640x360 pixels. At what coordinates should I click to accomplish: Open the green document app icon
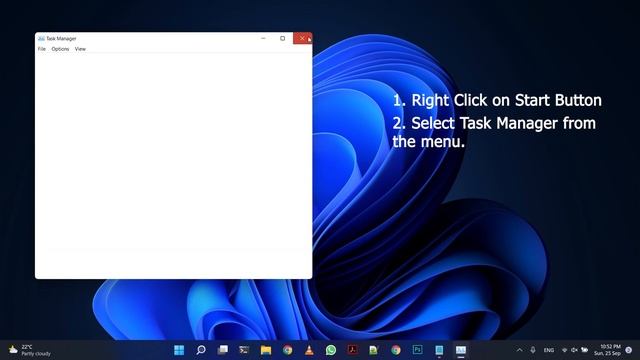pos(374,350)
